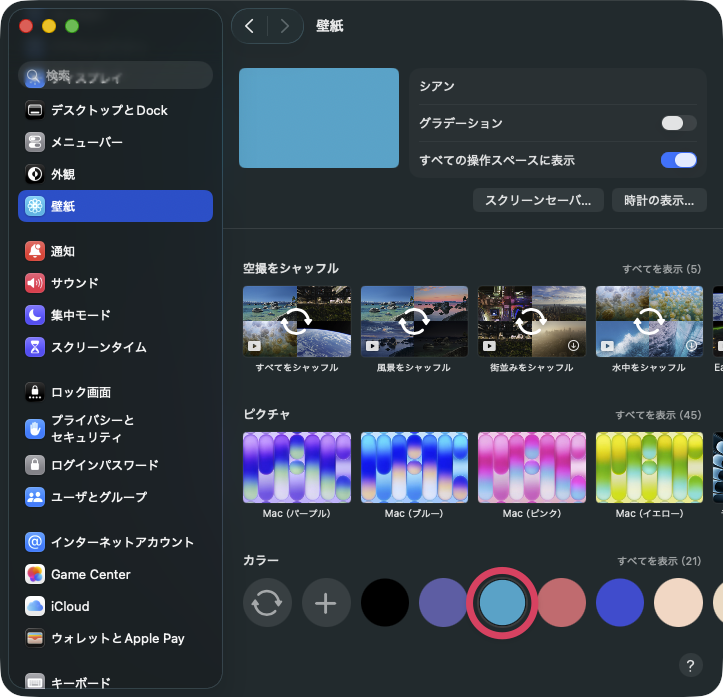The height and width of the screenshot is (697, 723).
Task: Select Mac (ピンク) wallpaper thumbnail
Action: click(531, 467)
